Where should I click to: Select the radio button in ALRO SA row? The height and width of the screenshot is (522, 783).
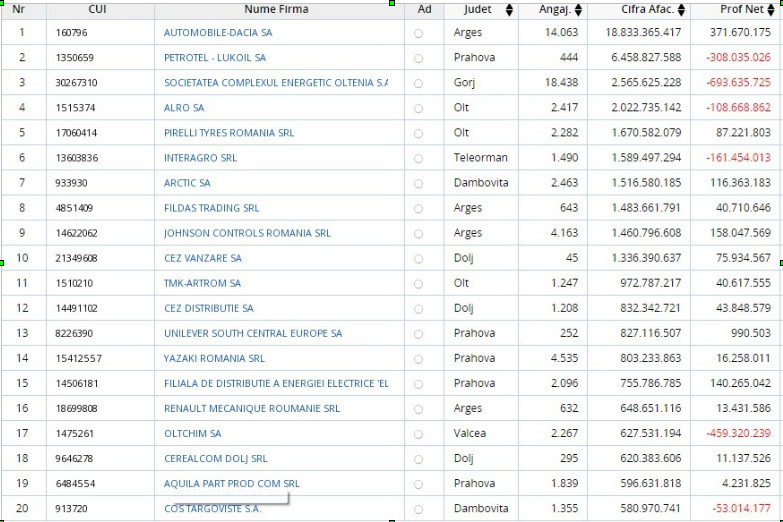[x=418, y=108]
